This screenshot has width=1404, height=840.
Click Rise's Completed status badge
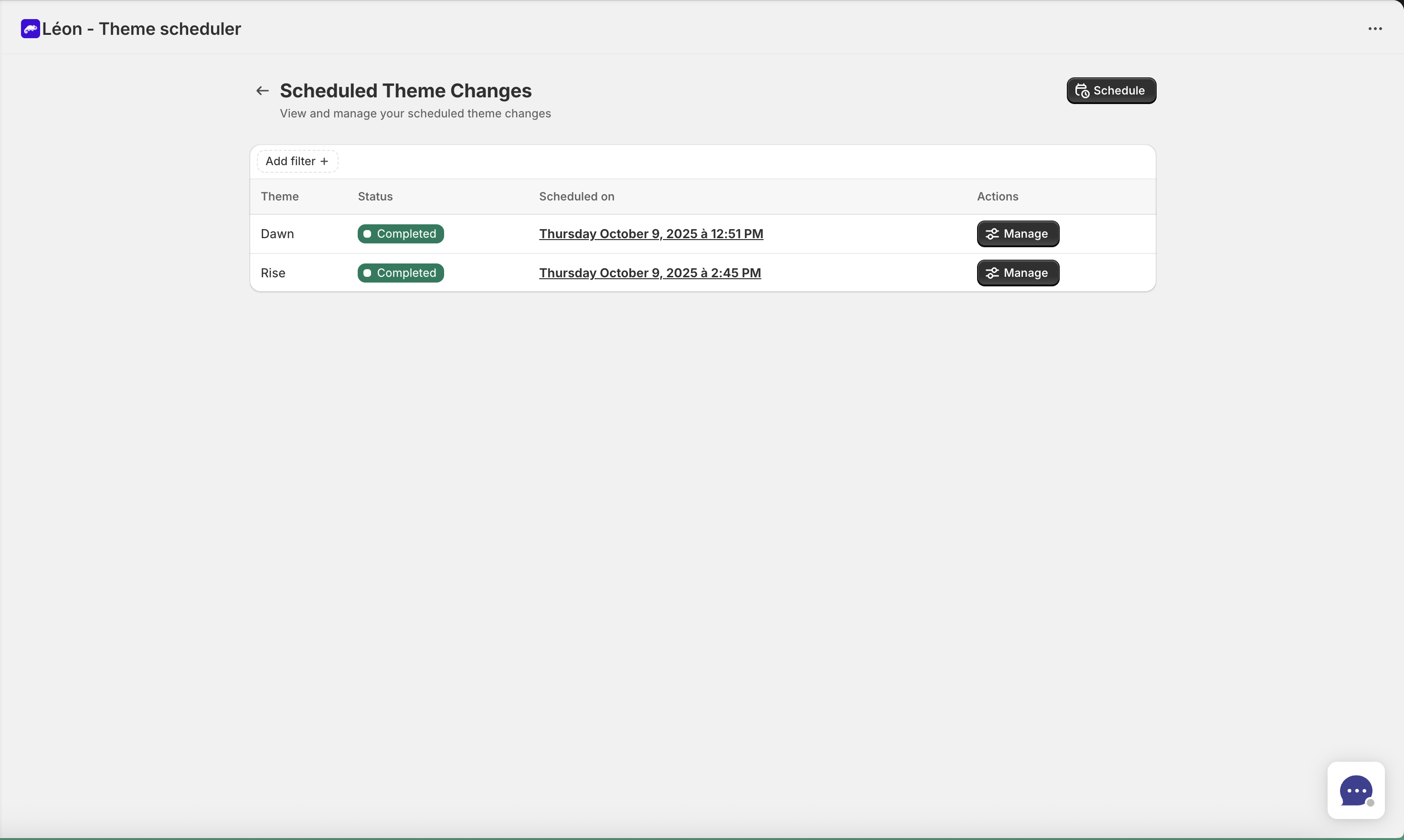tap(400, 273)
